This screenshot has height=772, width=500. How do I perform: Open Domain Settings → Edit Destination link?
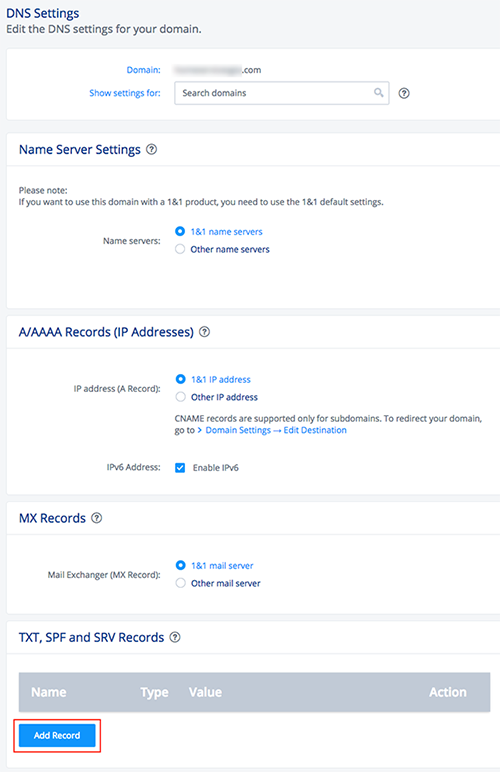(x=276, y=430)
